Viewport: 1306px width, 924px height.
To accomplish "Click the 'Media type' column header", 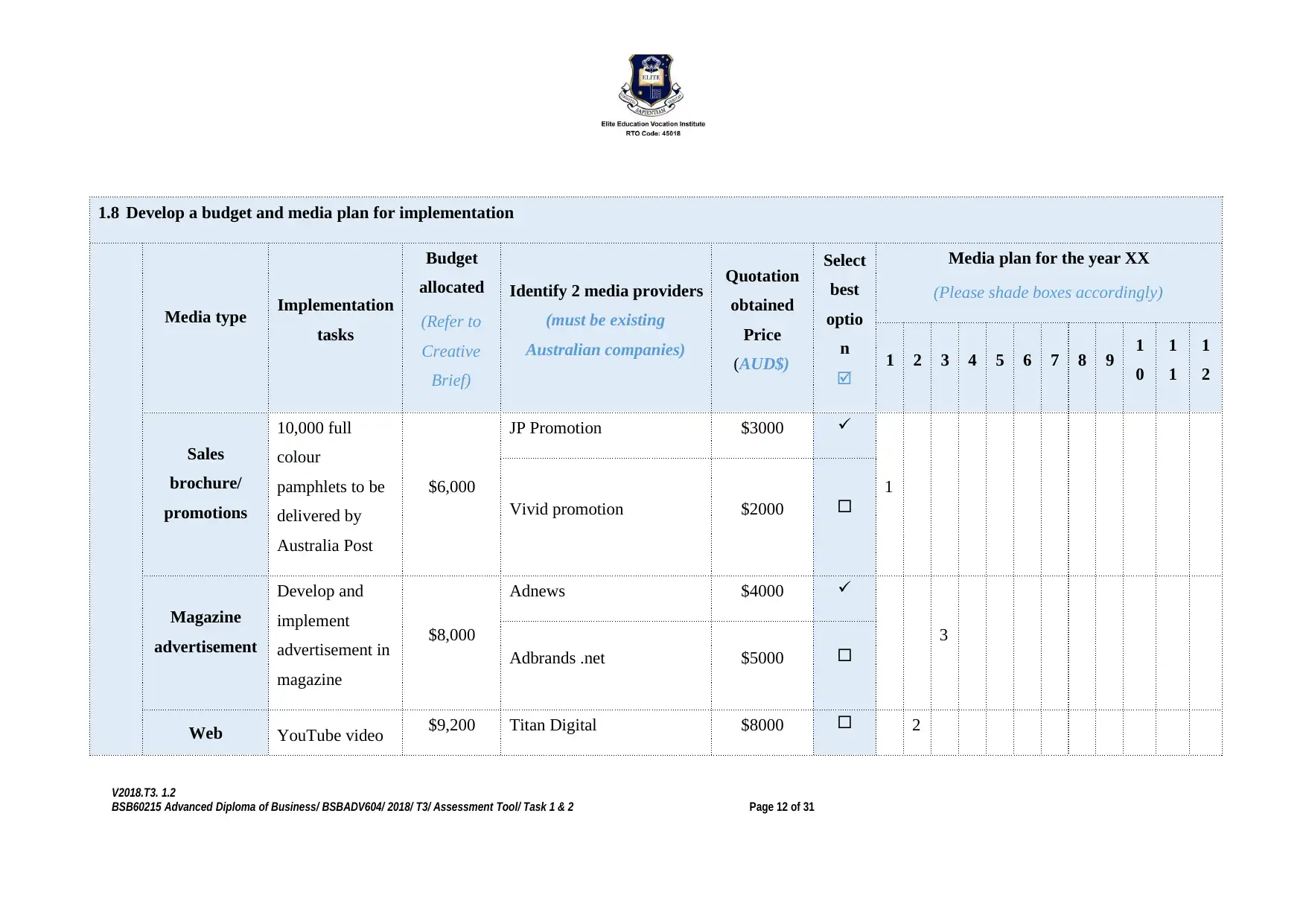I will [x=206, y=317].
